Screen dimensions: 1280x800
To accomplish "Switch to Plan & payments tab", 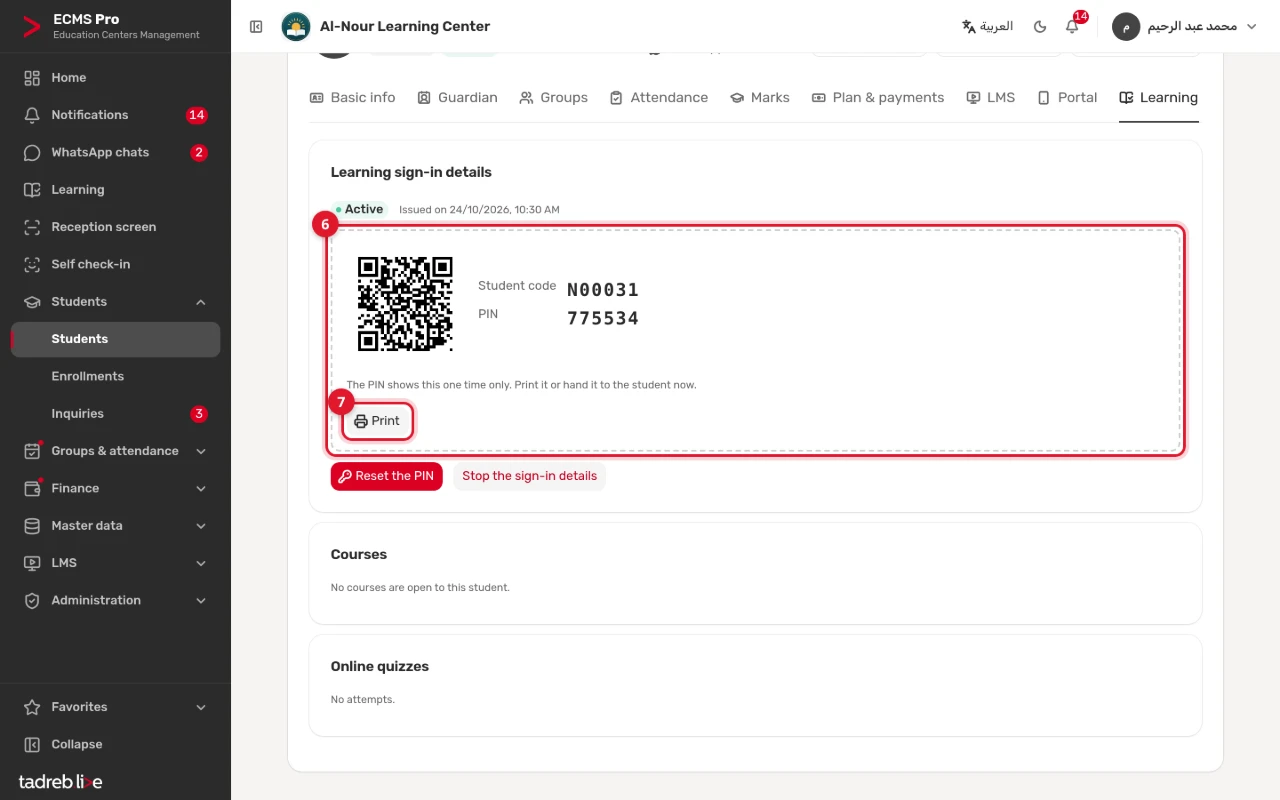I will pyautogui.click(x=878, y=98).
